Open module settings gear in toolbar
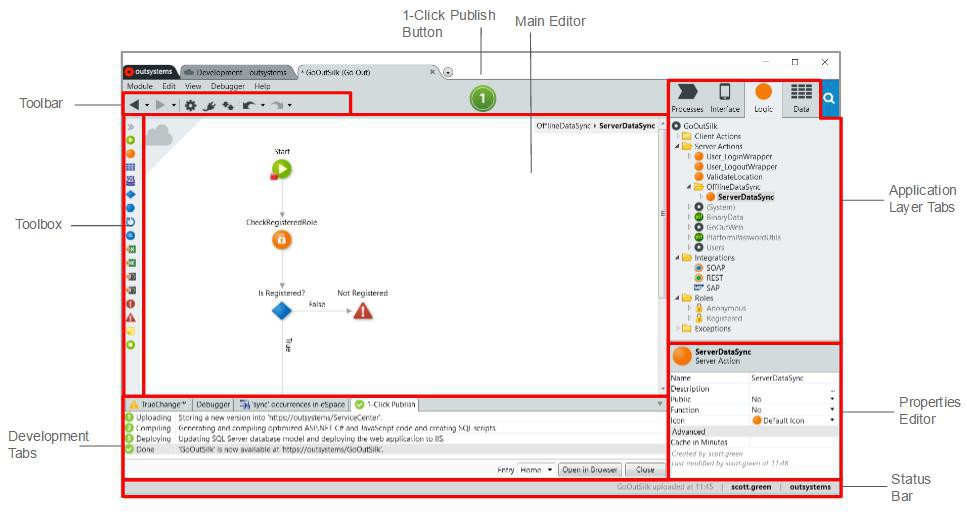967x512 pixels. point(191,105)
